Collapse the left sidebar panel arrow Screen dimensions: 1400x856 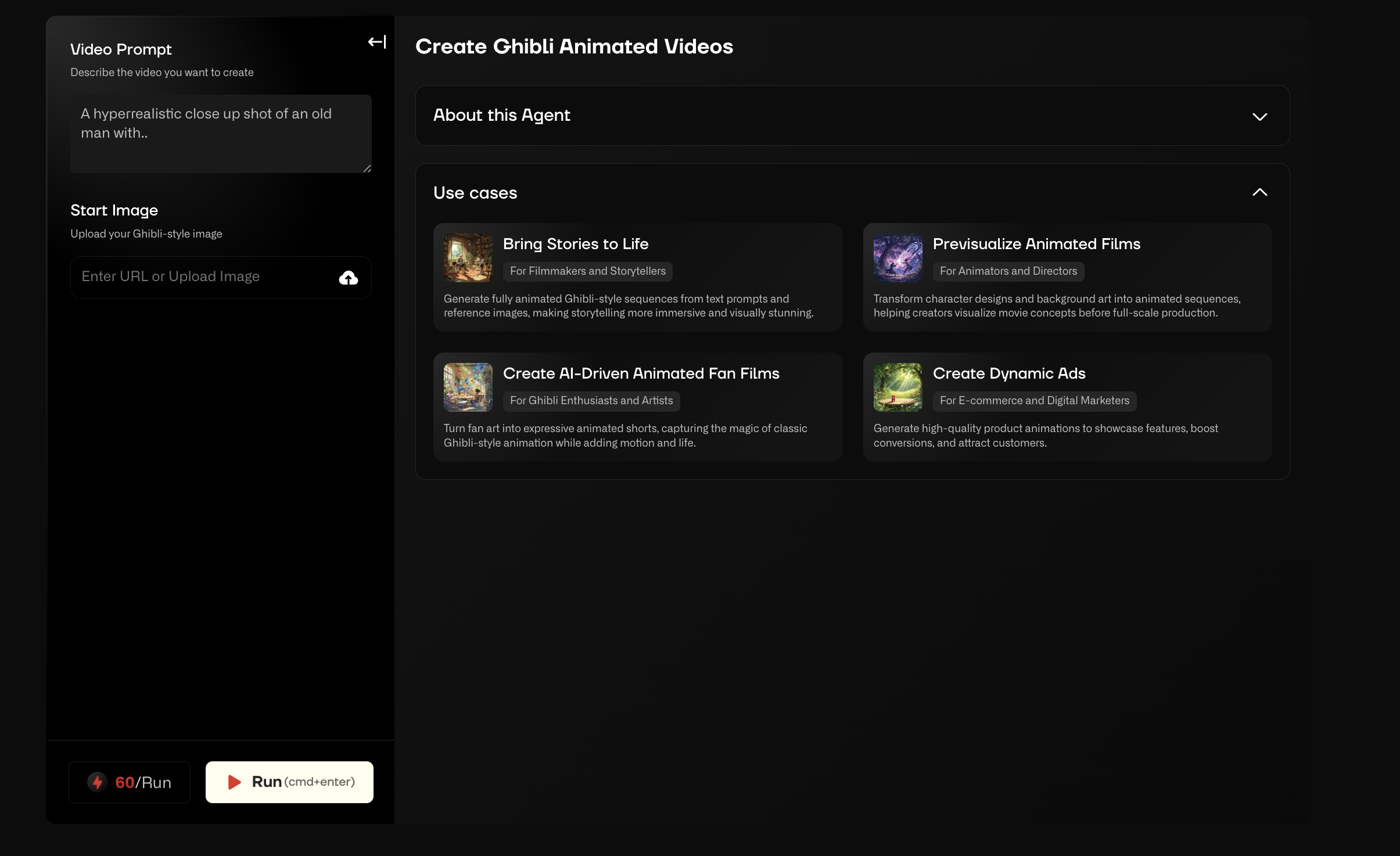pos(376,42)
